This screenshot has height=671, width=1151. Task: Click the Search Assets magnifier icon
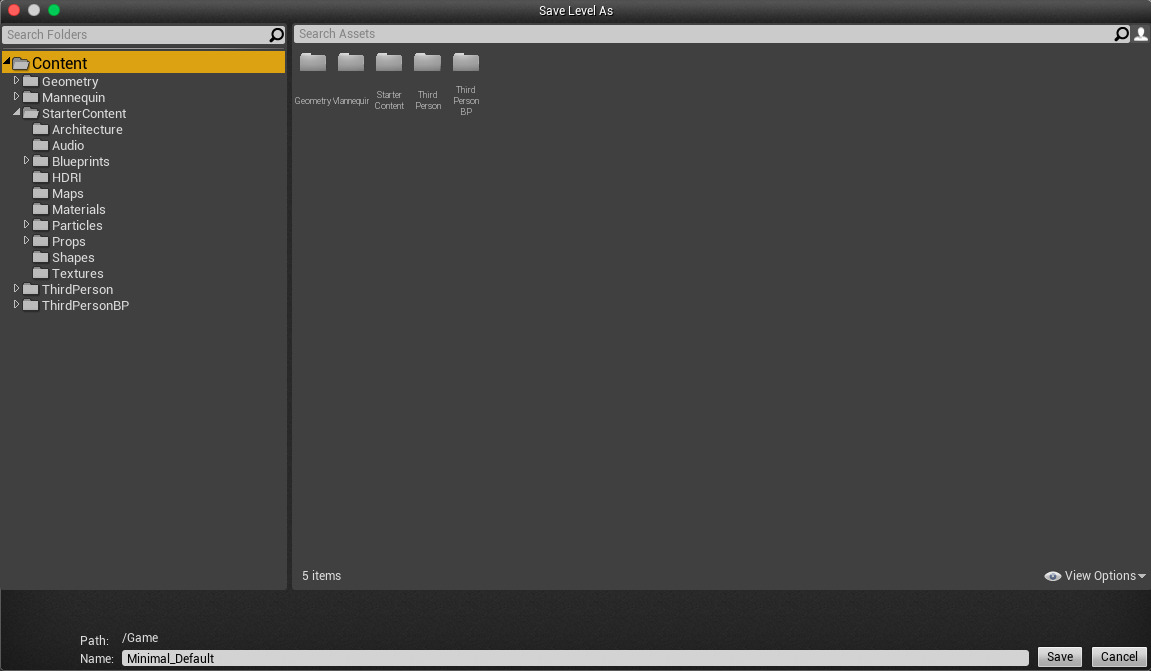[1122, 34]
